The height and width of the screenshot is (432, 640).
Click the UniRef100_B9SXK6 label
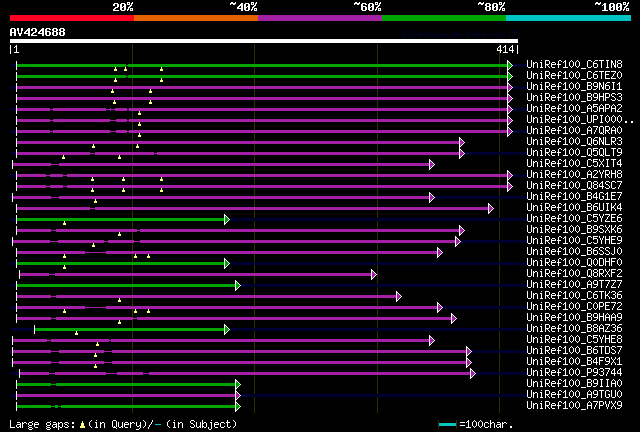coord(574,230)
